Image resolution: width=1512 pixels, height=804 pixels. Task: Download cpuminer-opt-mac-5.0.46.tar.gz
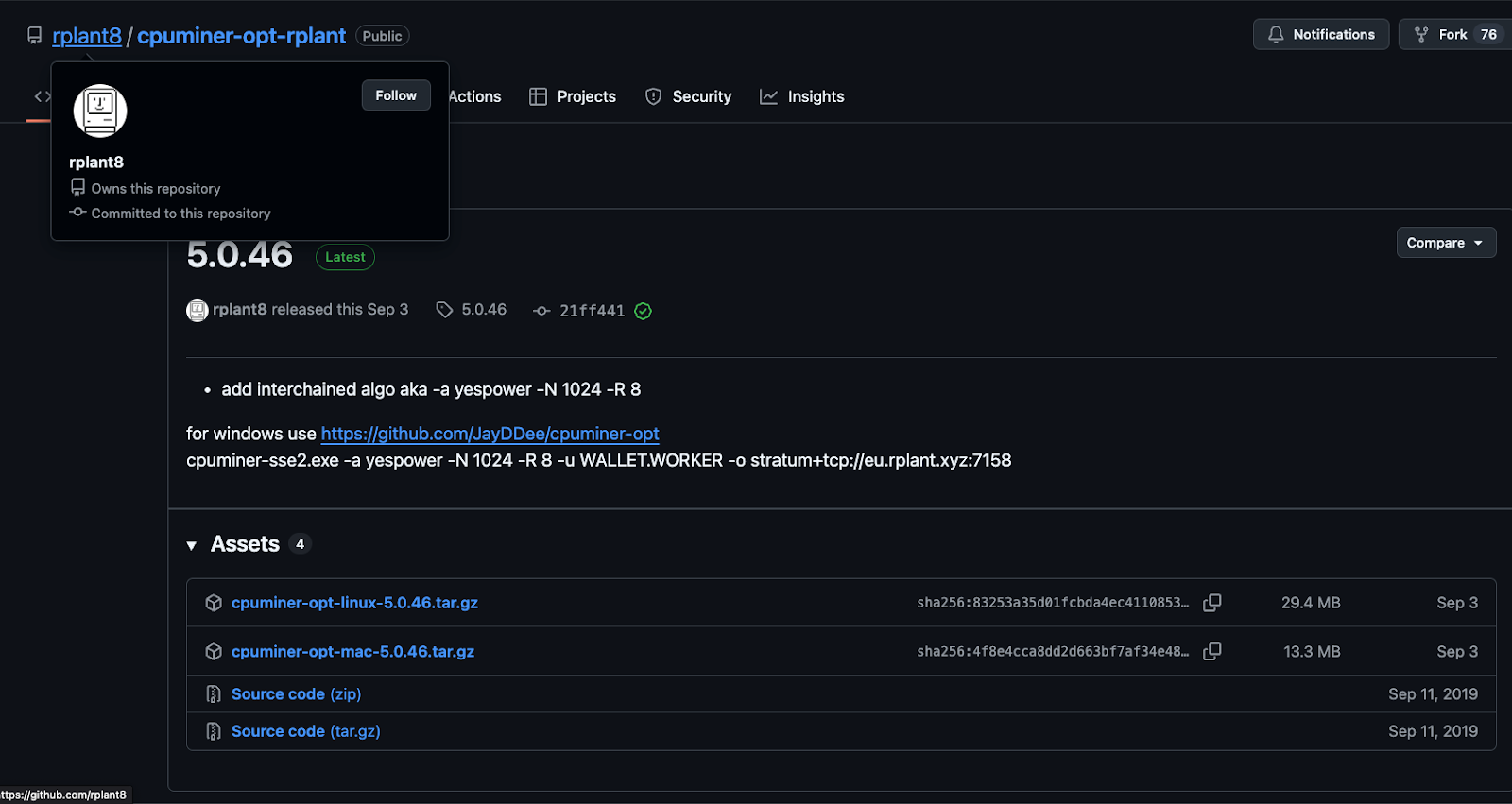[x=352, y=652]
